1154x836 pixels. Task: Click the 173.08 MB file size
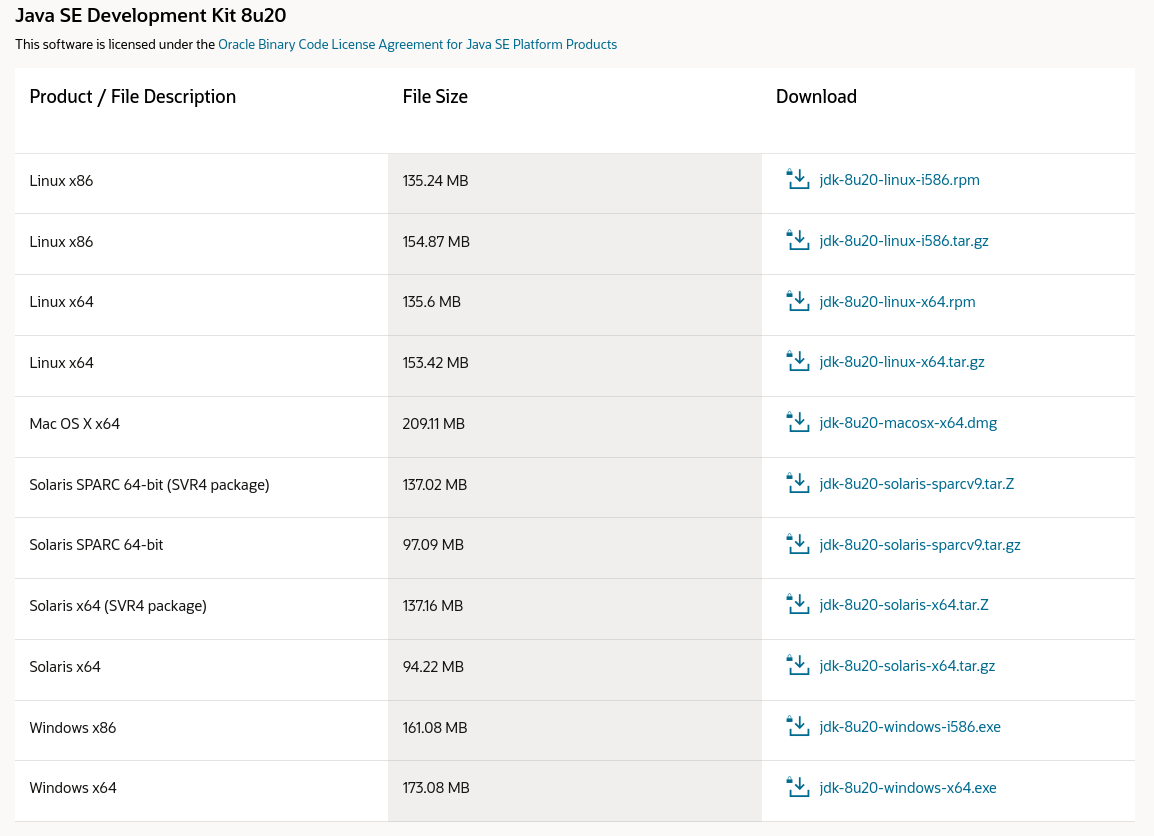click(x=436, y=788)
